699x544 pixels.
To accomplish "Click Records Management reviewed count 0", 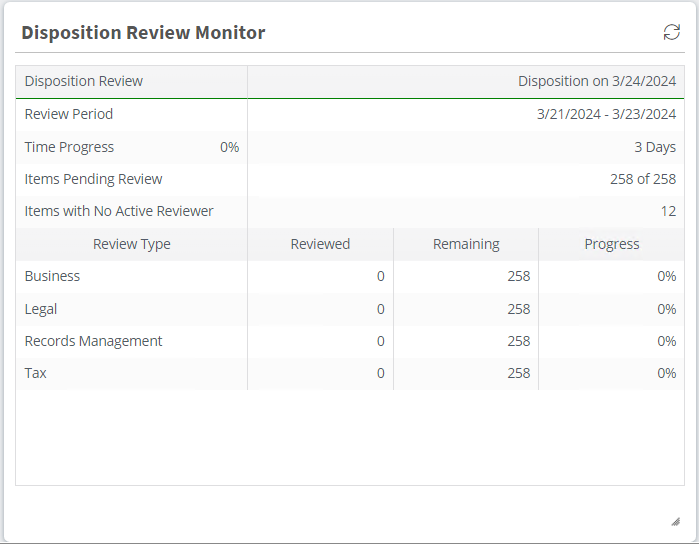I will [380, 341].
